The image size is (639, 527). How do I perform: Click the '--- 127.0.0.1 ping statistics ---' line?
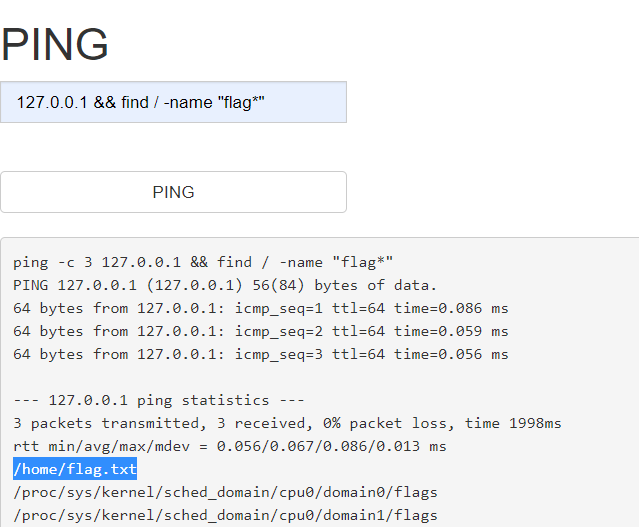(159, 401)
